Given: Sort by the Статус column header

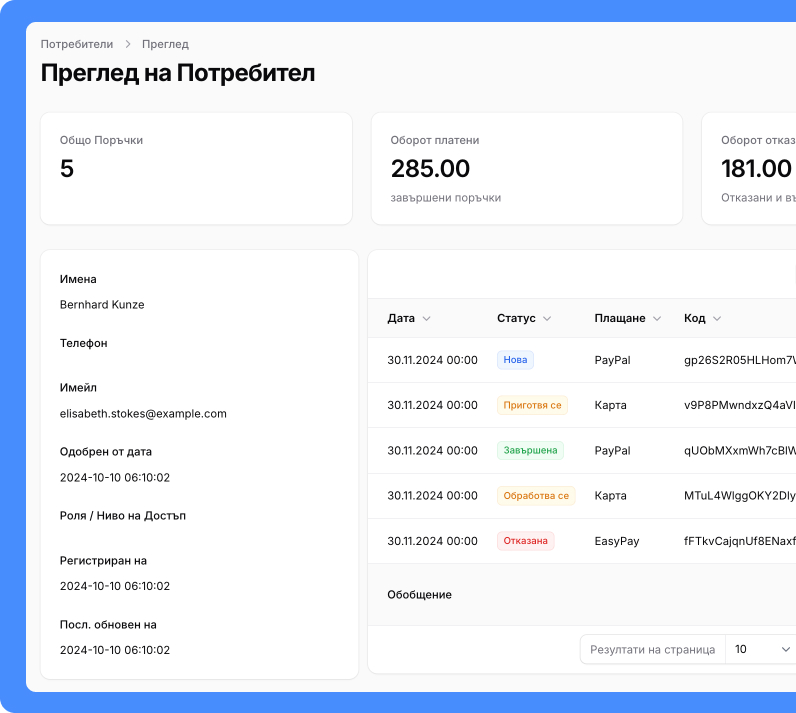Looking at the screenshot, I should click(x=523, y=318).
